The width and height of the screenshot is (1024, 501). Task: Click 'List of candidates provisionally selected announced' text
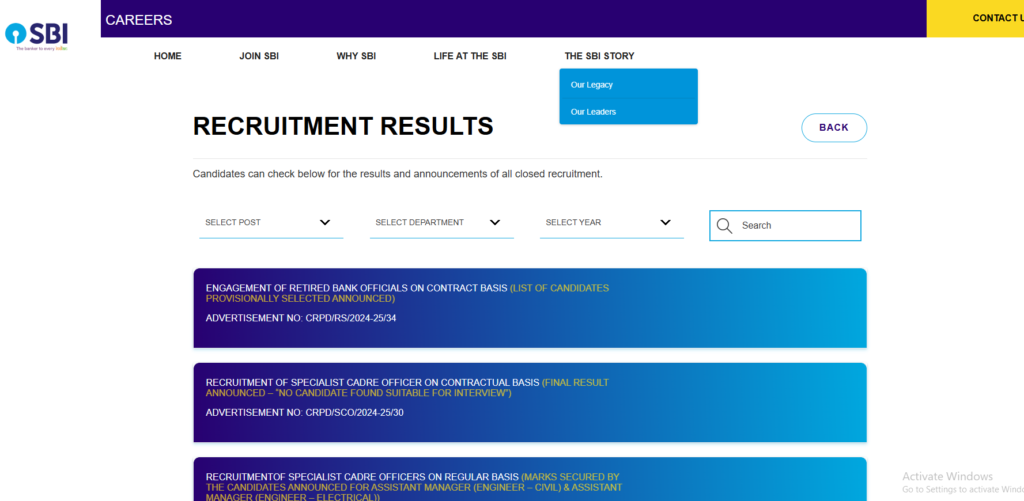pyautogui.click(x=408, y=293)
